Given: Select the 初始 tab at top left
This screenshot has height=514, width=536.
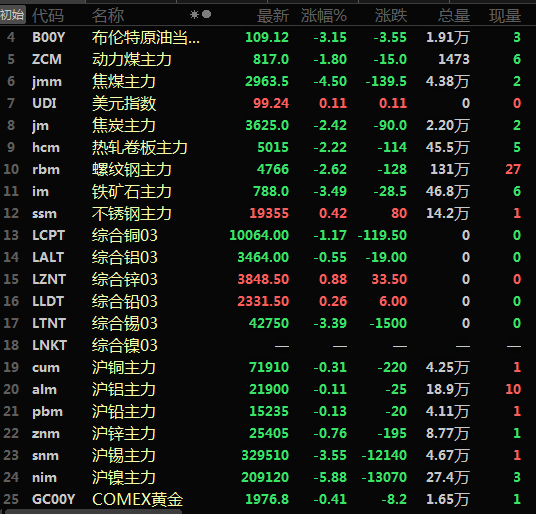Looking at the screenshot, I should [13, 15].
